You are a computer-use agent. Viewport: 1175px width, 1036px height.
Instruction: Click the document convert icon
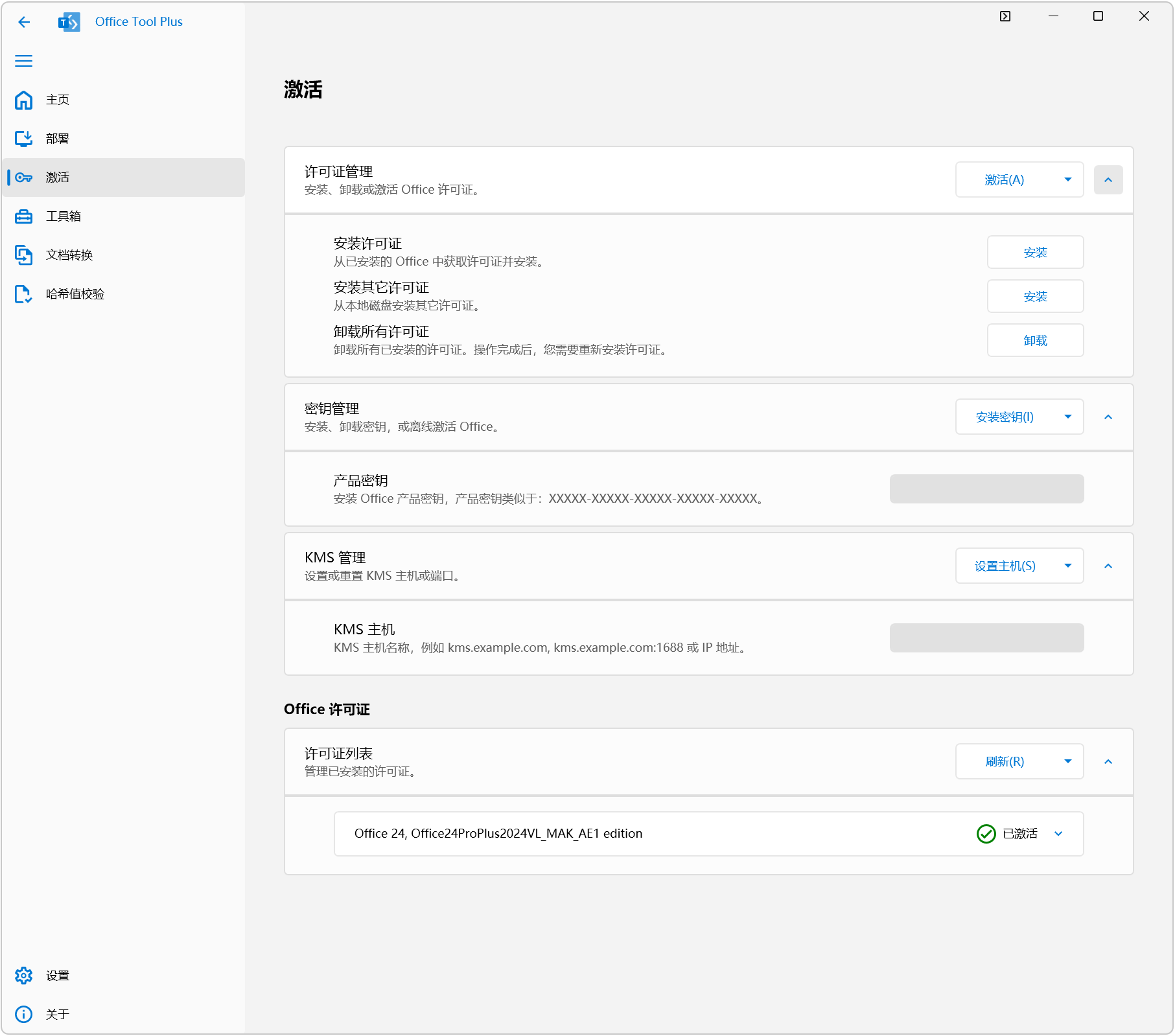[x=24, y=255]
